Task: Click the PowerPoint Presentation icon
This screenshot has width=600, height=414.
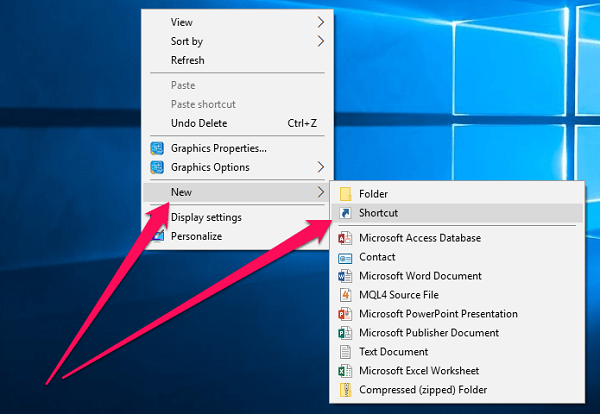Action: [345, 314]
